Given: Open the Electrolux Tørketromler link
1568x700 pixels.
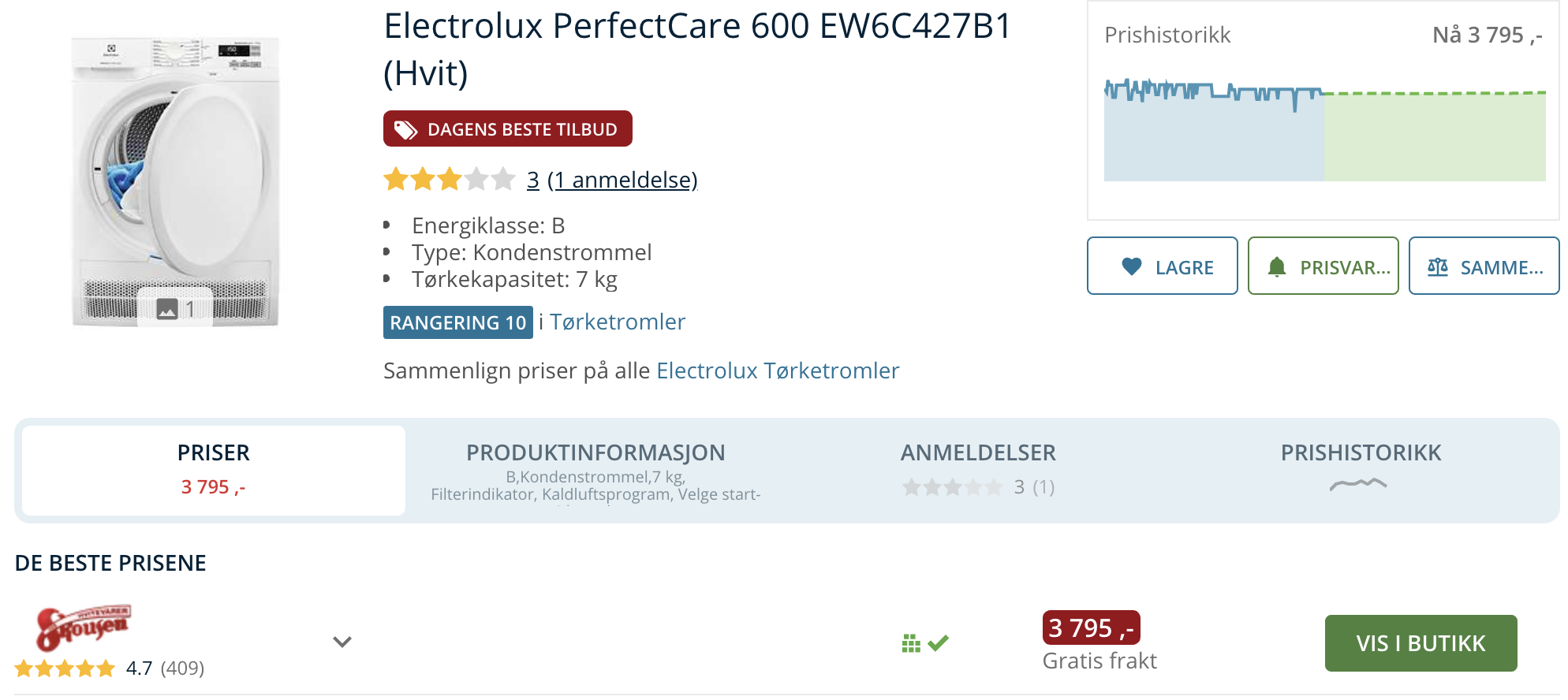Looking at the screenshot, I should pyautogui.click(x=778, y=370).
